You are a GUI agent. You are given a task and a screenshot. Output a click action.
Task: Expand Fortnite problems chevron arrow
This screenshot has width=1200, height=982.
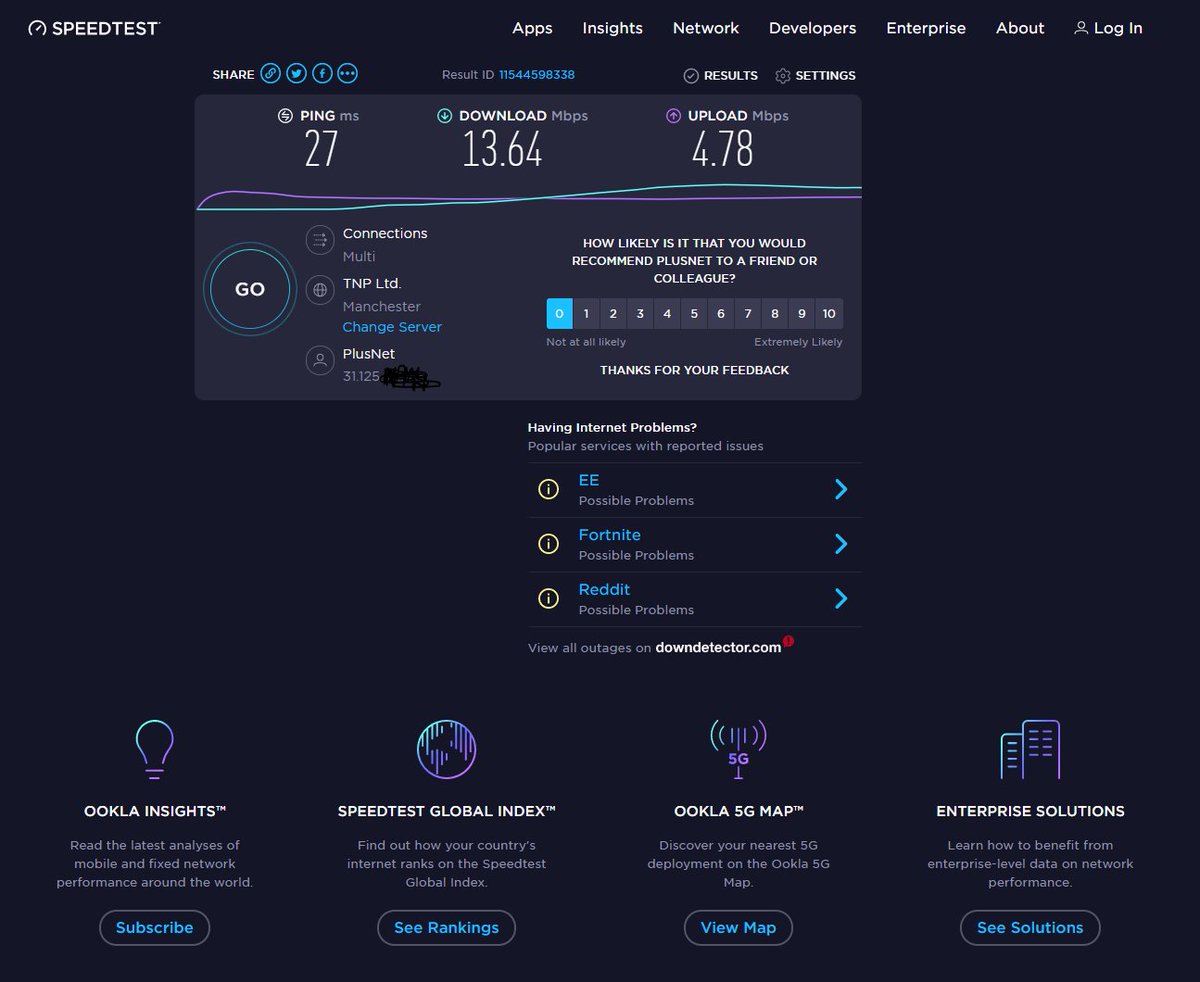pos(841,544)
